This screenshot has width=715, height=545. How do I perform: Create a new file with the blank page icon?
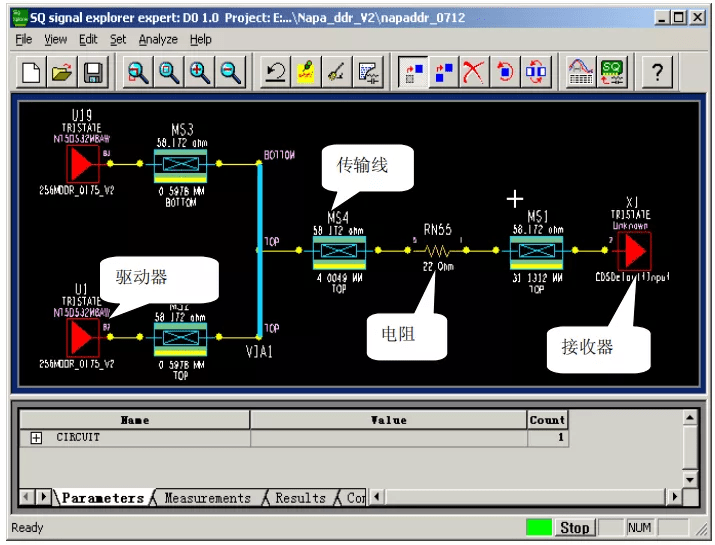click(x=31, y=72)
